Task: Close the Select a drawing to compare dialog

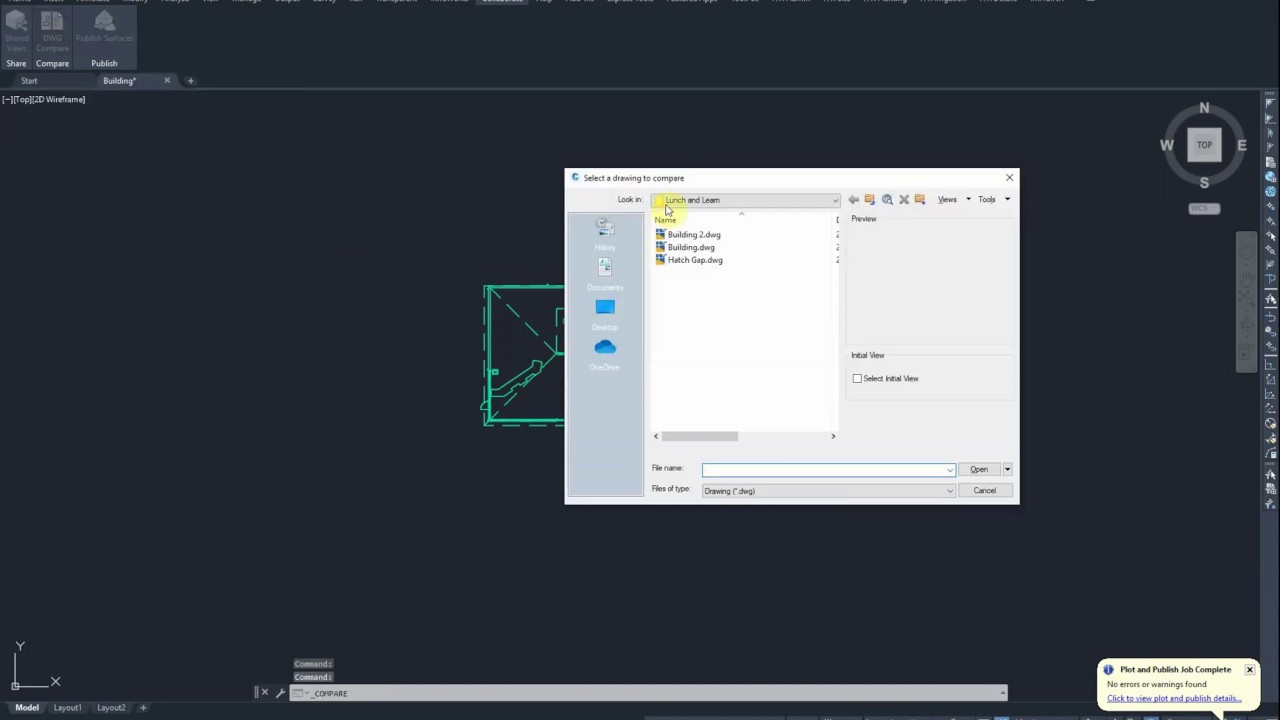Action: (x=1009, y=178)
